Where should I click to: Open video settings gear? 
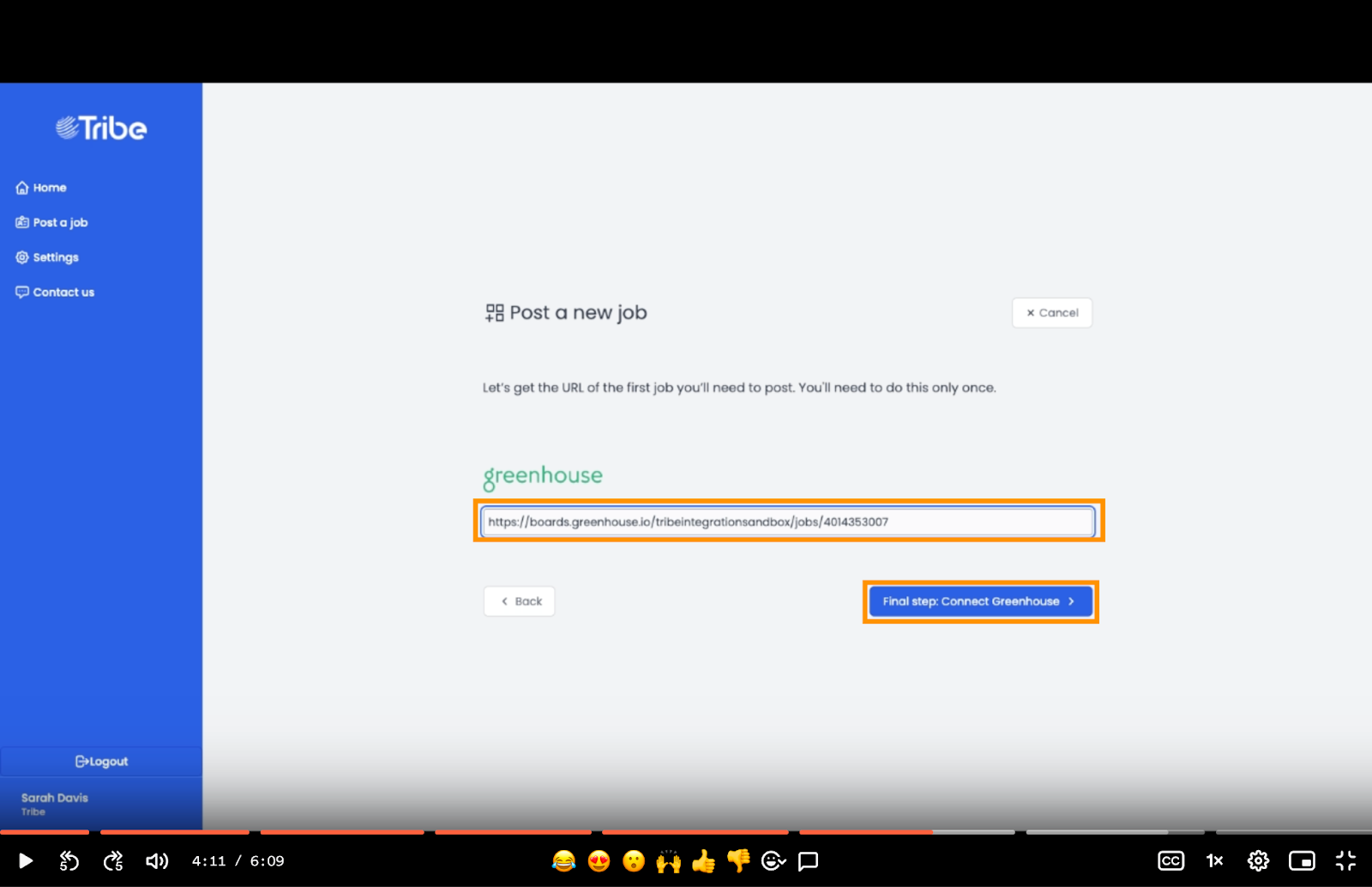click(1258, 860)
